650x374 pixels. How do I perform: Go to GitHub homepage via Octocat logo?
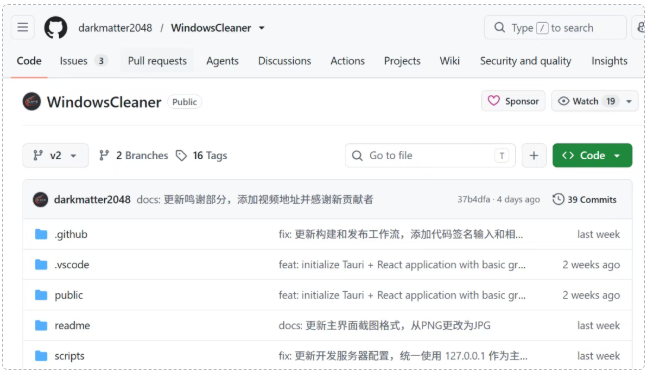coord(56,28)
